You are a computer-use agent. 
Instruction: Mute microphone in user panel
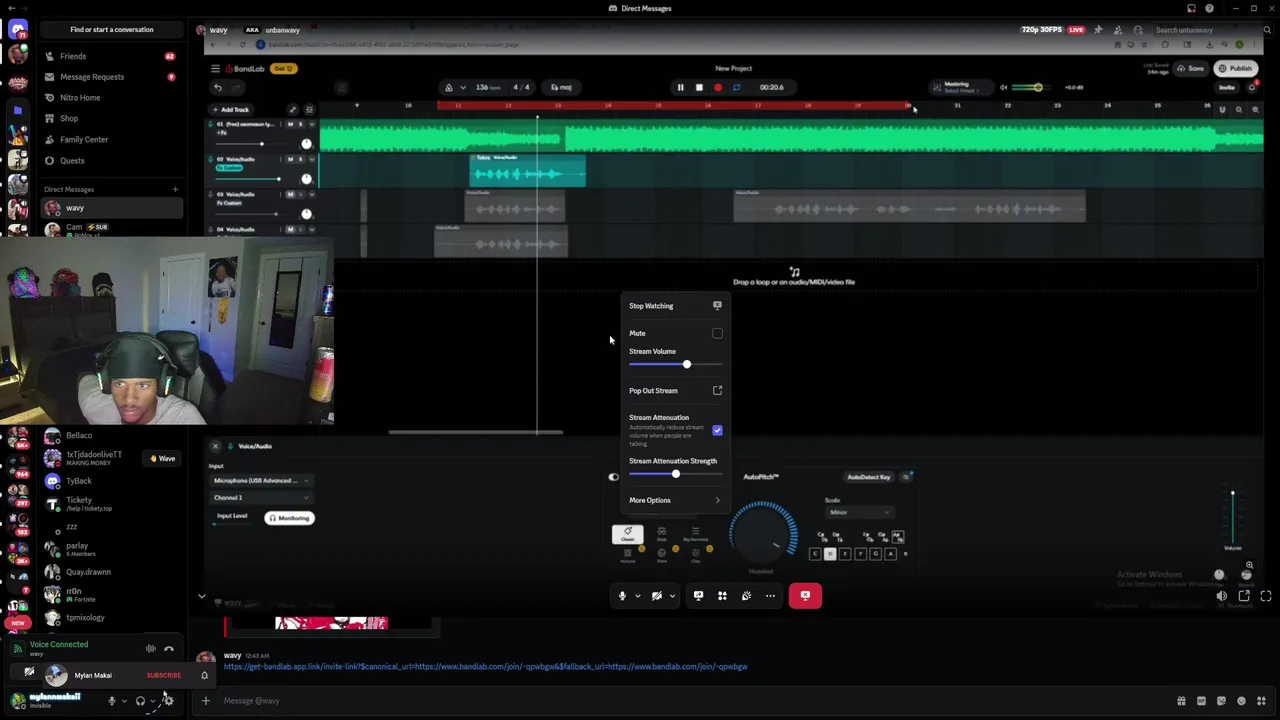coord(112,701)
